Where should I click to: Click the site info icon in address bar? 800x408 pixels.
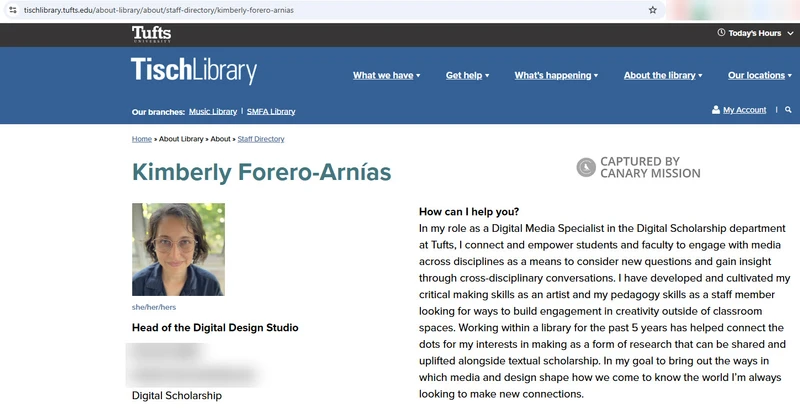(x=13, y=10)
